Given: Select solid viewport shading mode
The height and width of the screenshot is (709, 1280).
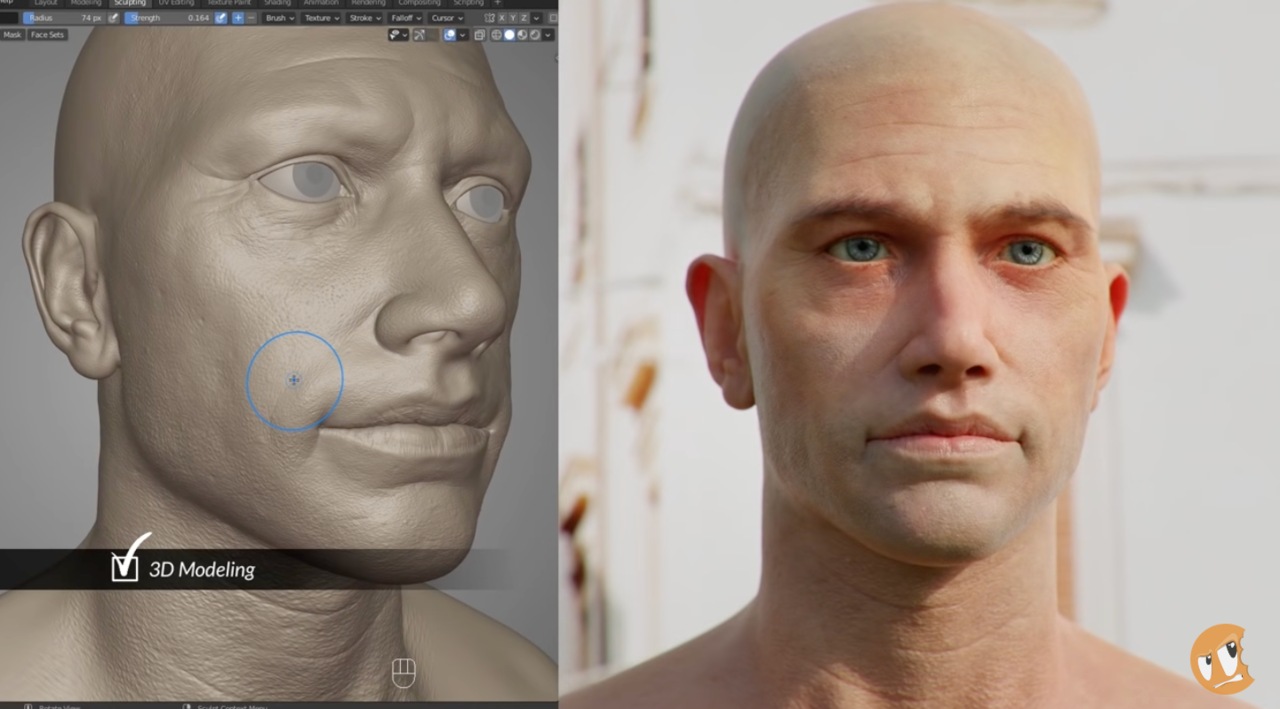Looking at the screenshot, I should 509,35.
